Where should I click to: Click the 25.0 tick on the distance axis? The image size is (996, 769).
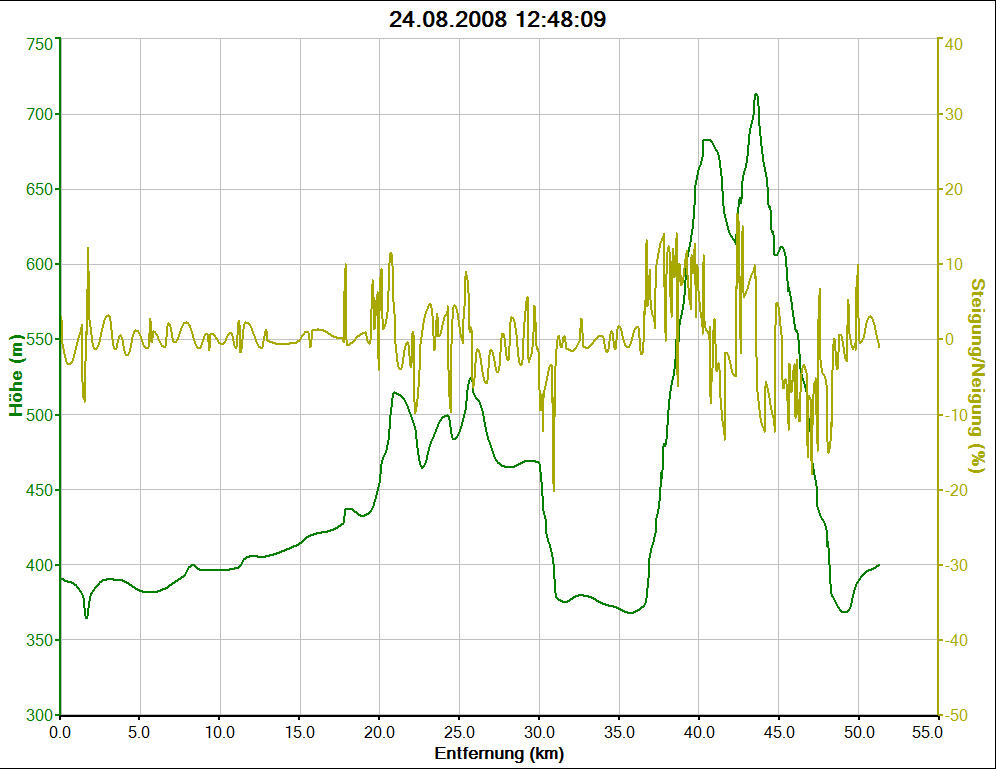[x=459, y=733]
